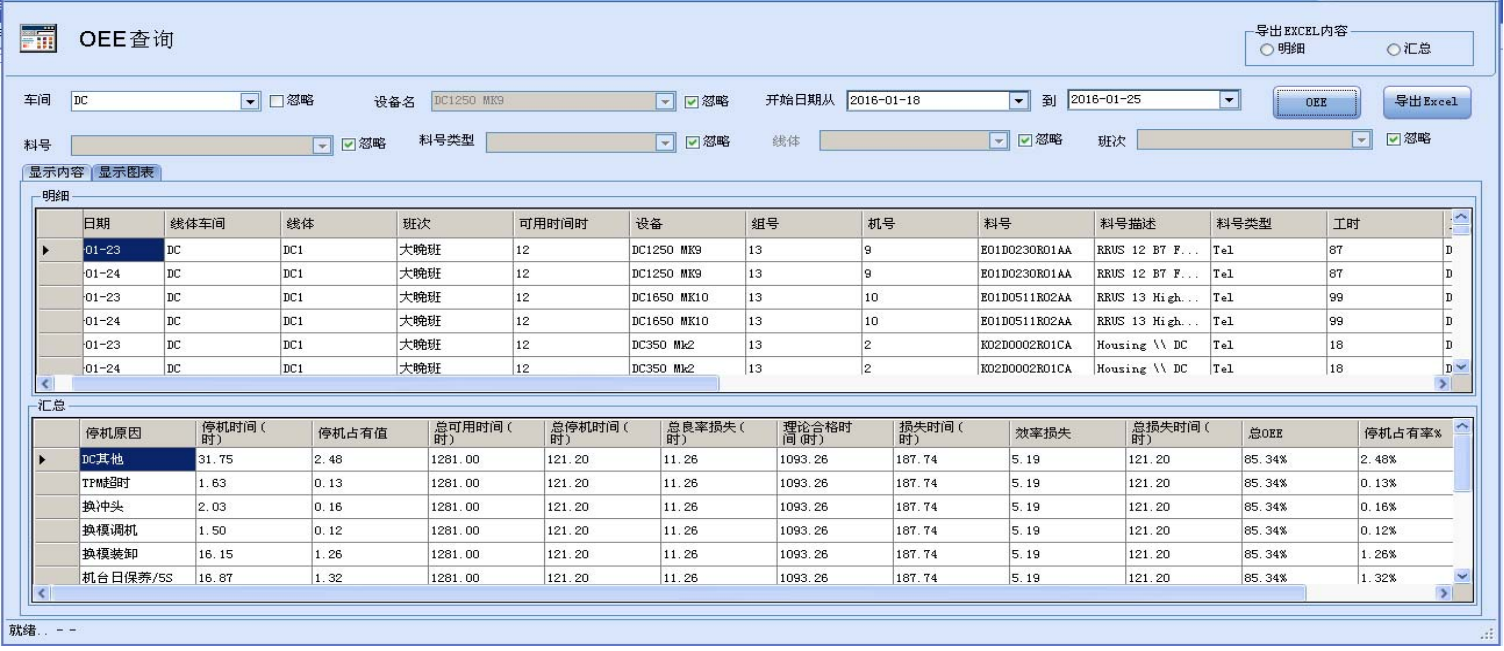
Task: Expand the end date 2016-01-25 dropdown
Action: tap(1229, 100)
